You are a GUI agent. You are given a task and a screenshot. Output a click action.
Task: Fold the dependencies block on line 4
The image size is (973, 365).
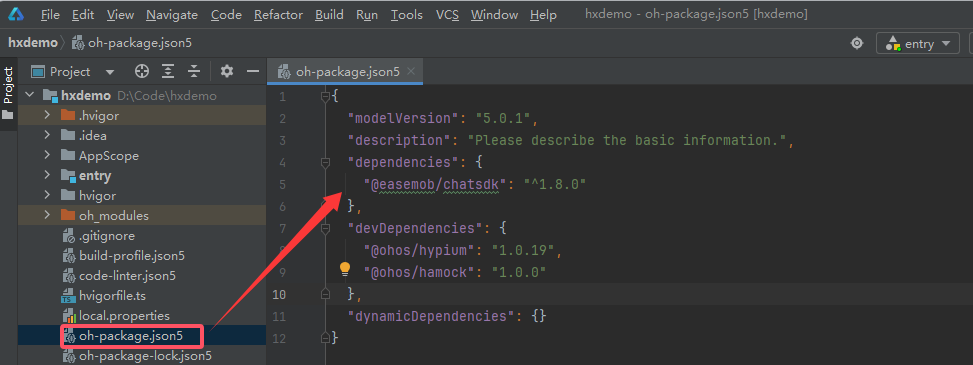pyautogui.click(x=324, y=163)
